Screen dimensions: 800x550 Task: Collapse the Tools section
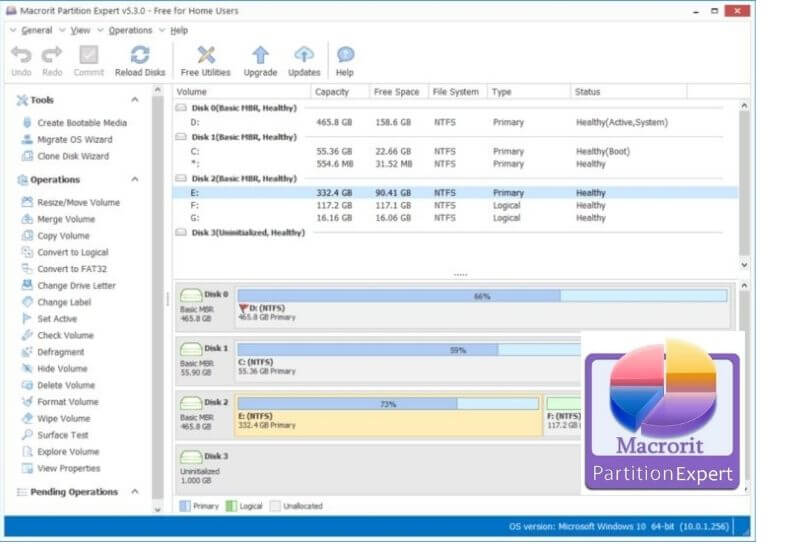135,100
